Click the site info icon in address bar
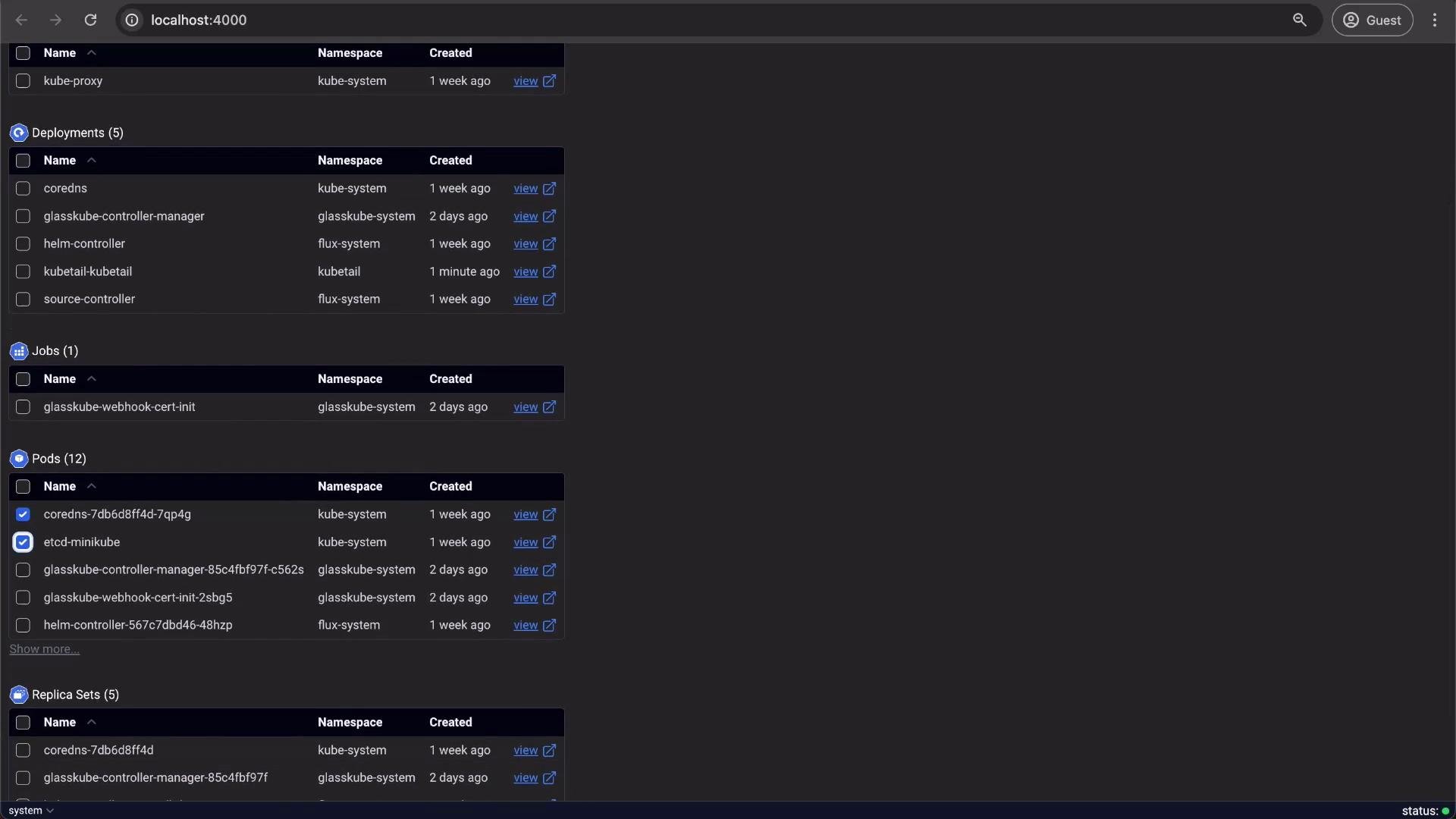The width and height of the screenshot is (1456, 819). point(132,20)
